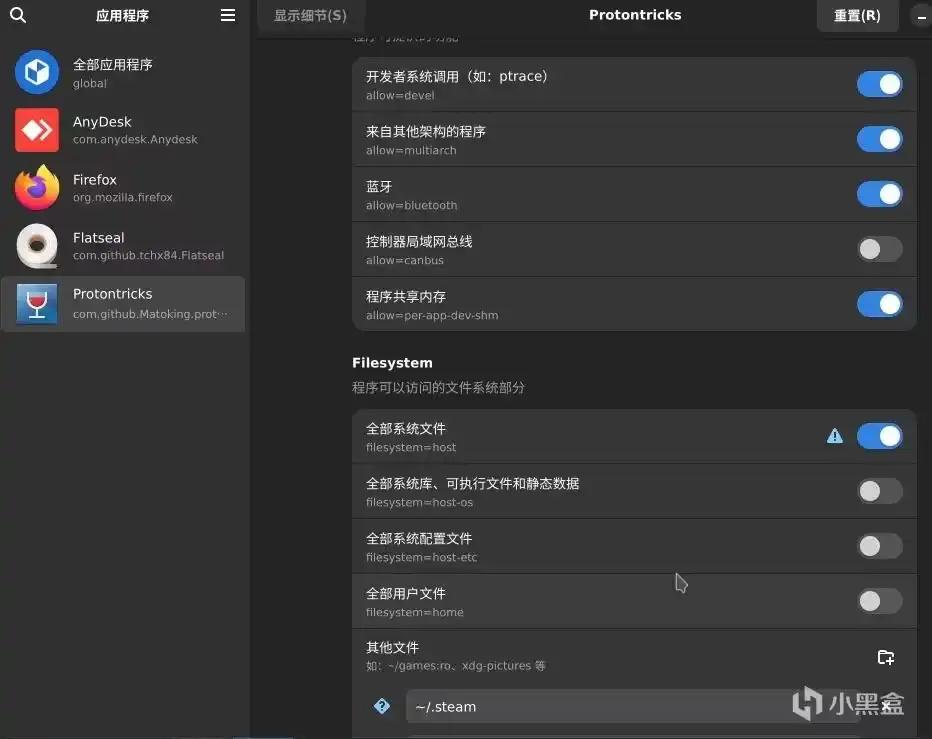Viewport: 932px width, 739px height.
Task: Select the Firefox app icon
Action: click(37, 187)
